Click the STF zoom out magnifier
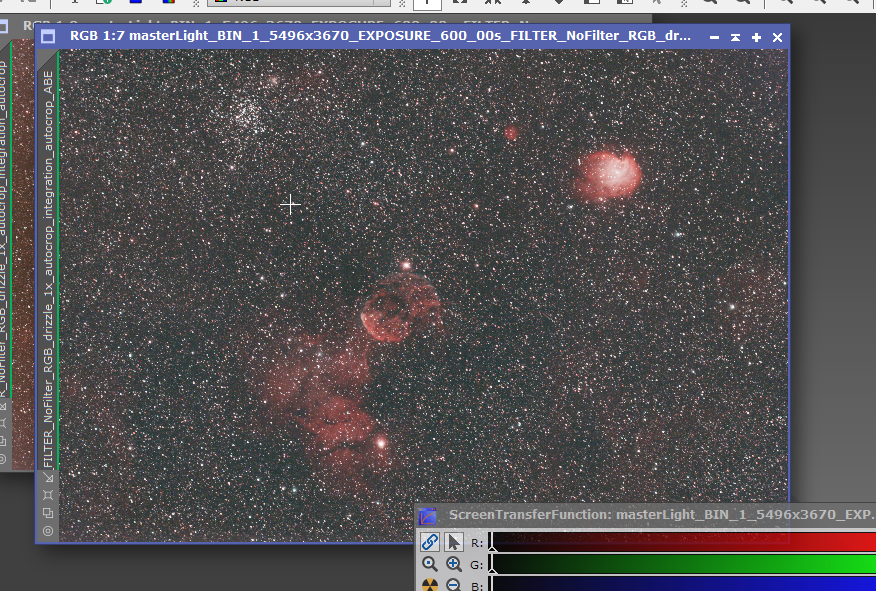The width and height of the screenshot is (876, 591). coord(454,585)
